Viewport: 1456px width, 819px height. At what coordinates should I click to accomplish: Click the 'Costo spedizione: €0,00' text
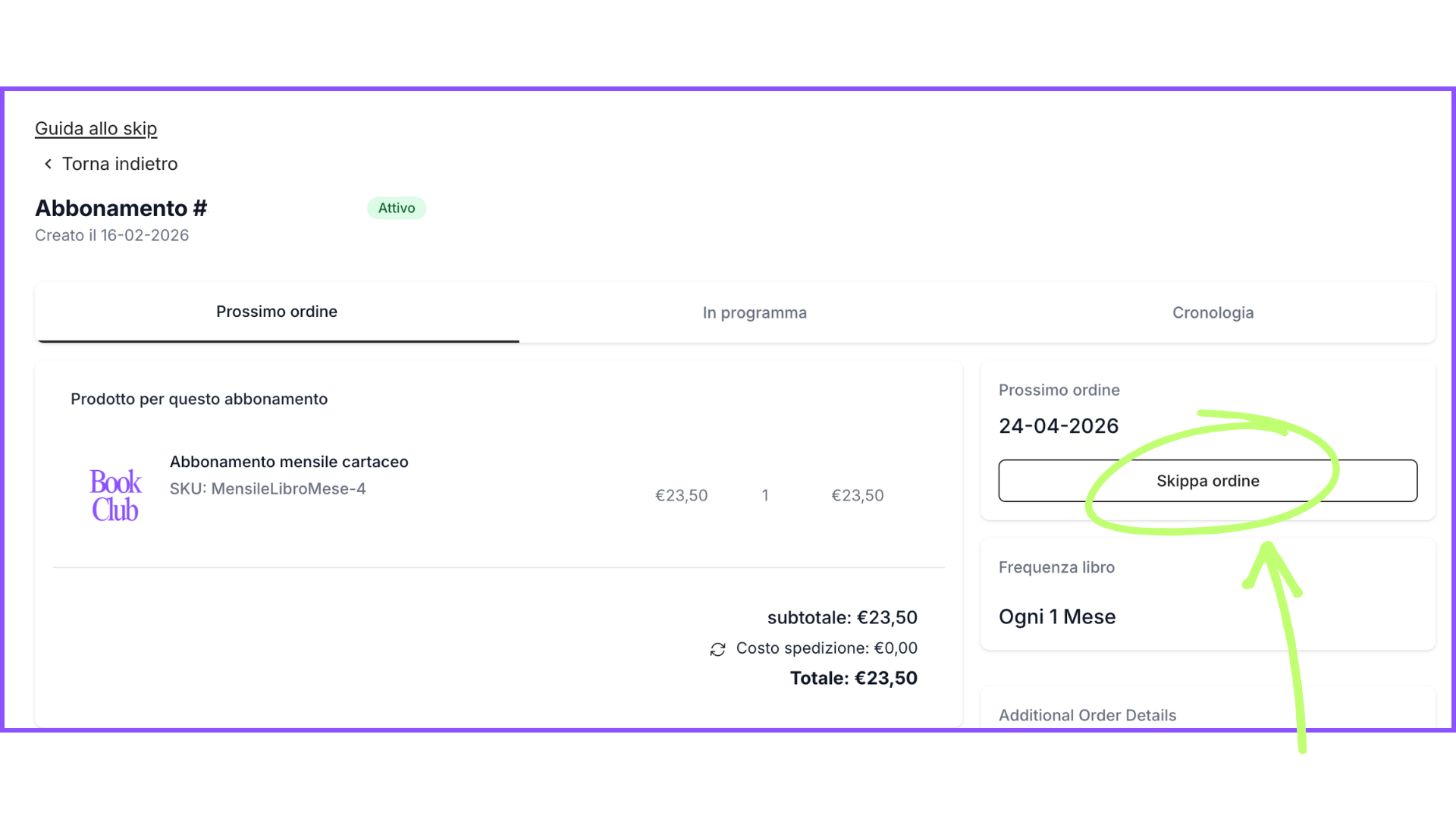[827, 648]
